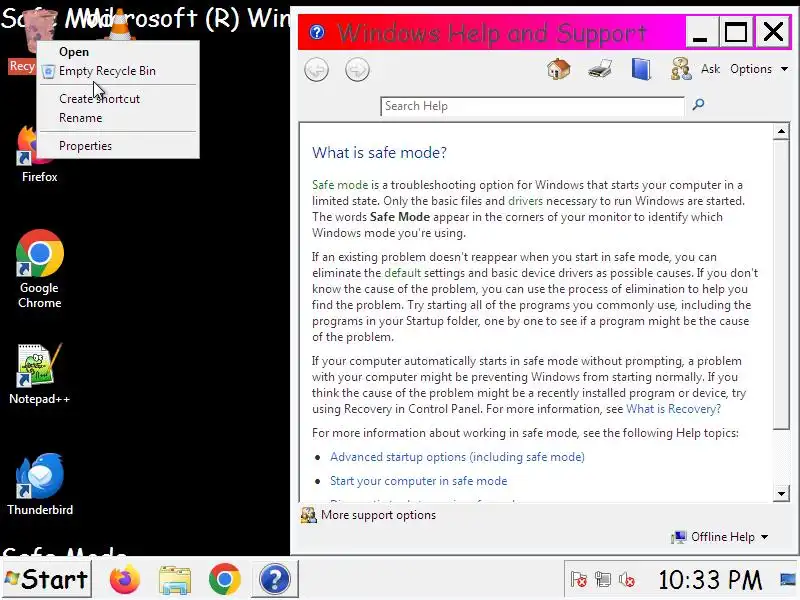The height and width of the screenshot is (600, 800).
Task: Select the Google Chrome desktop shortcut
Action: point(40,269)
